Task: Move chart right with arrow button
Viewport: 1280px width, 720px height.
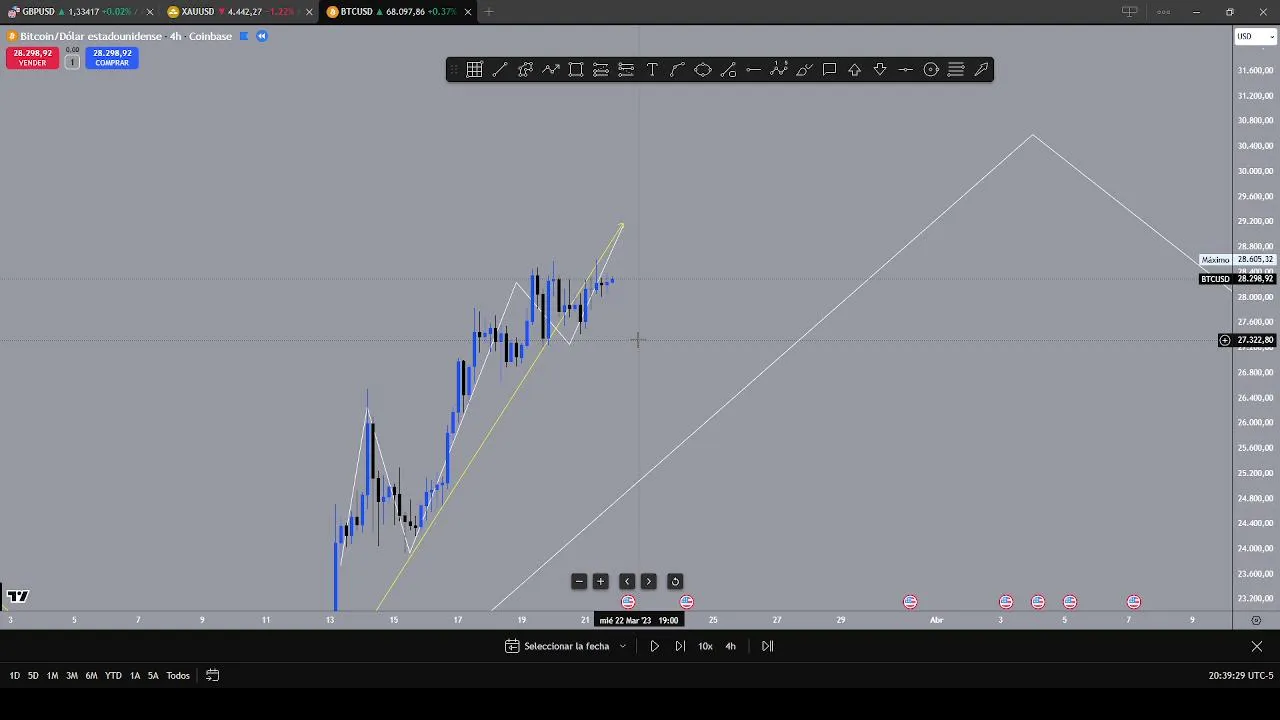Action: click(648, 581)
